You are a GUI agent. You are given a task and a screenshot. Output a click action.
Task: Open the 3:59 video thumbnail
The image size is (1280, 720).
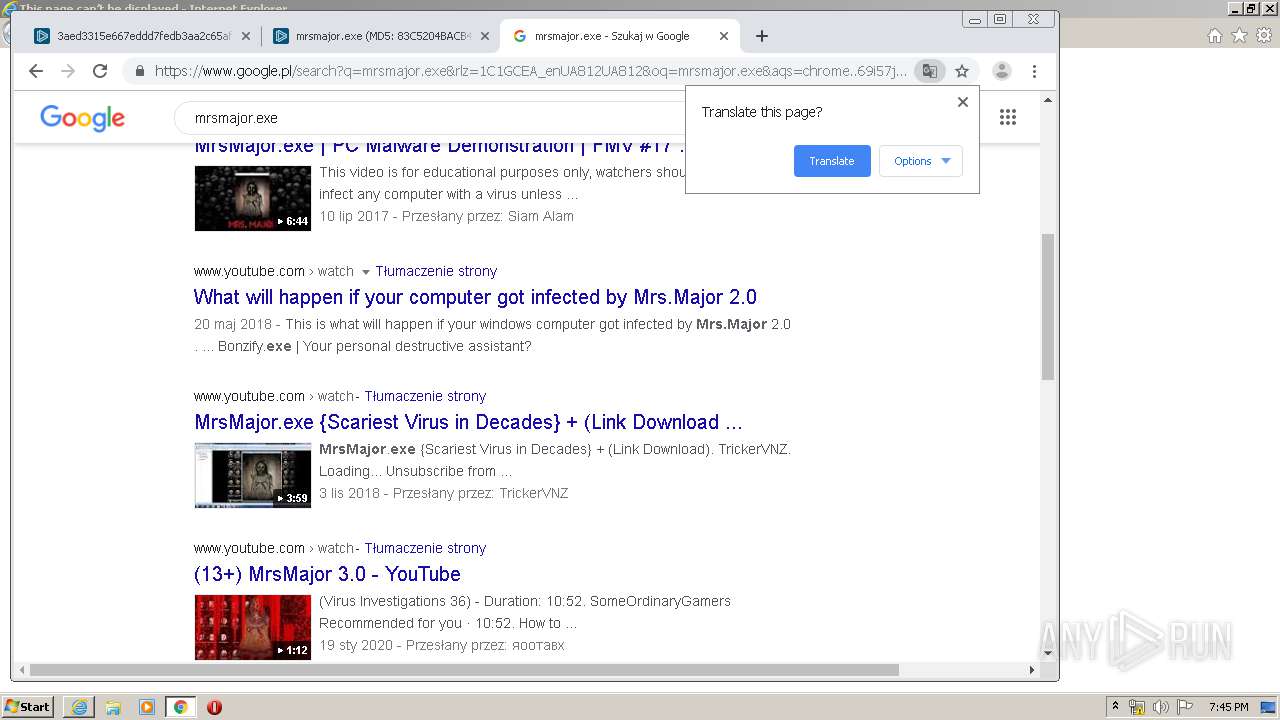pos(252,475)
